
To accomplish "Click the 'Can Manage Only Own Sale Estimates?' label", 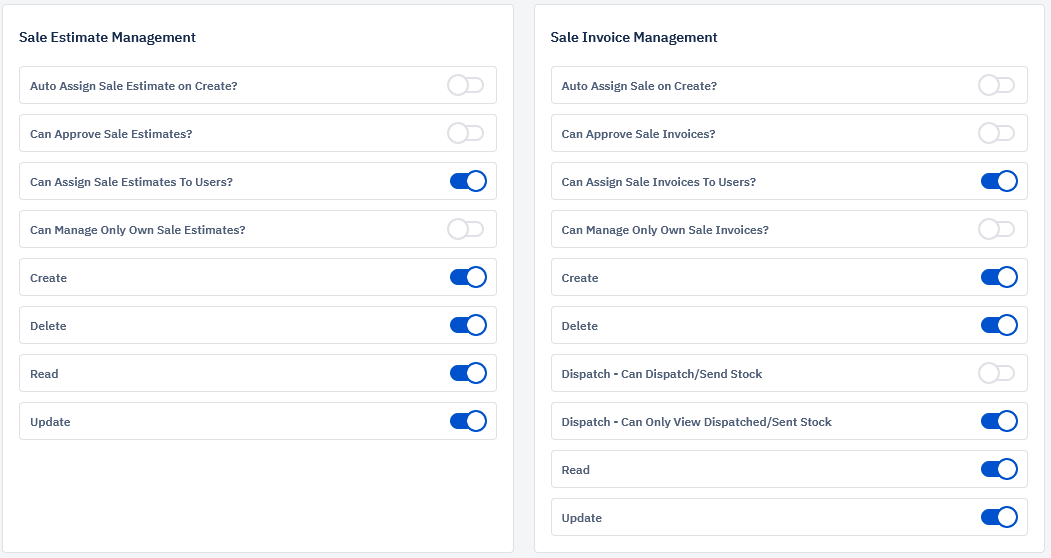I will [137, 230].
